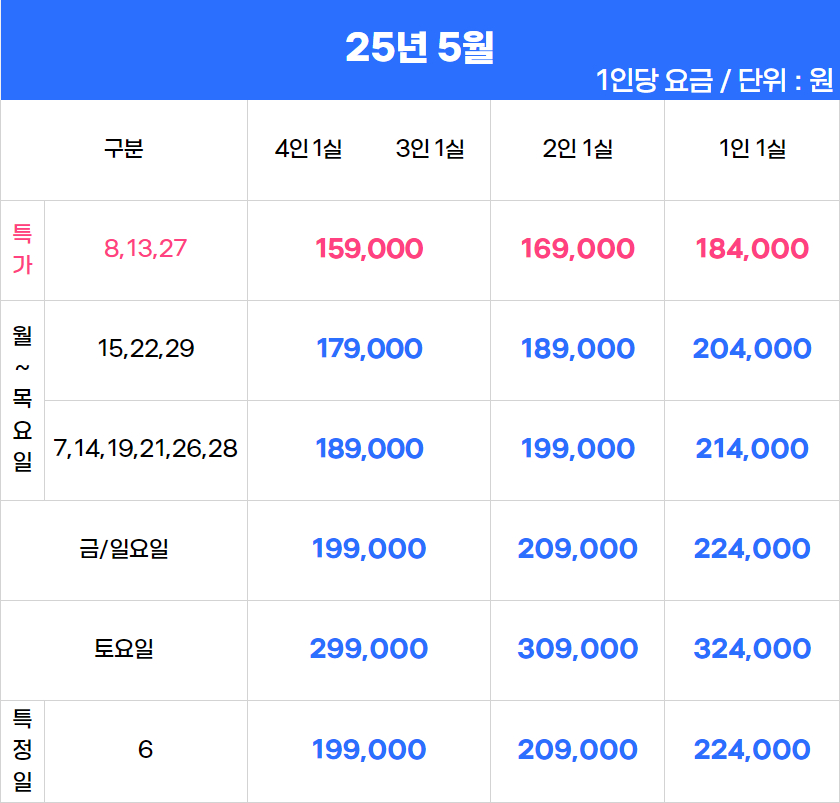Image resolution: width=840 pixels, height=803 pixels.
Task: Click the 7,14,19,21,26,28 dates cell
Action: (146, 448)
